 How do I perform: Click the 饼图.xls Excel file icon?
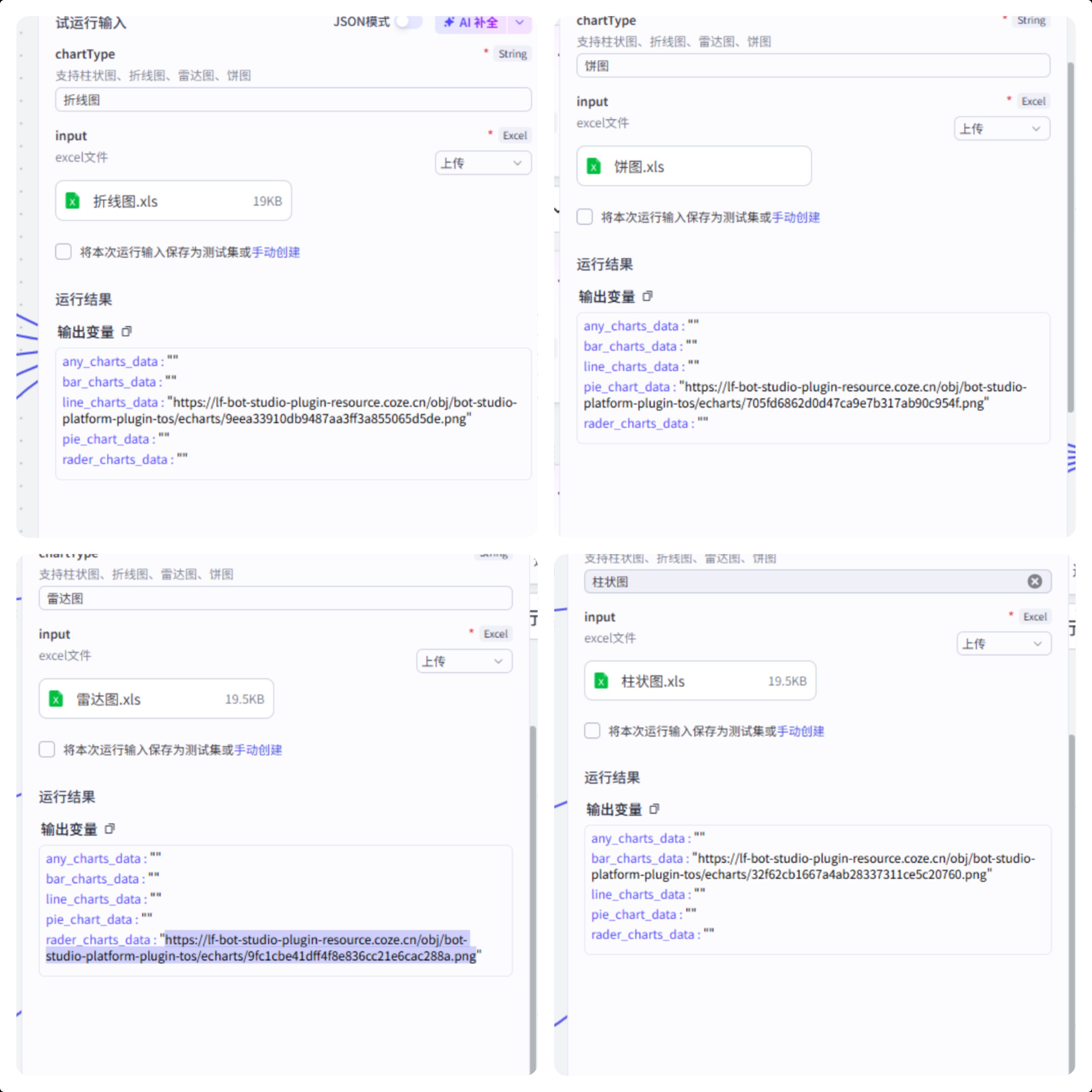(593, 166)
